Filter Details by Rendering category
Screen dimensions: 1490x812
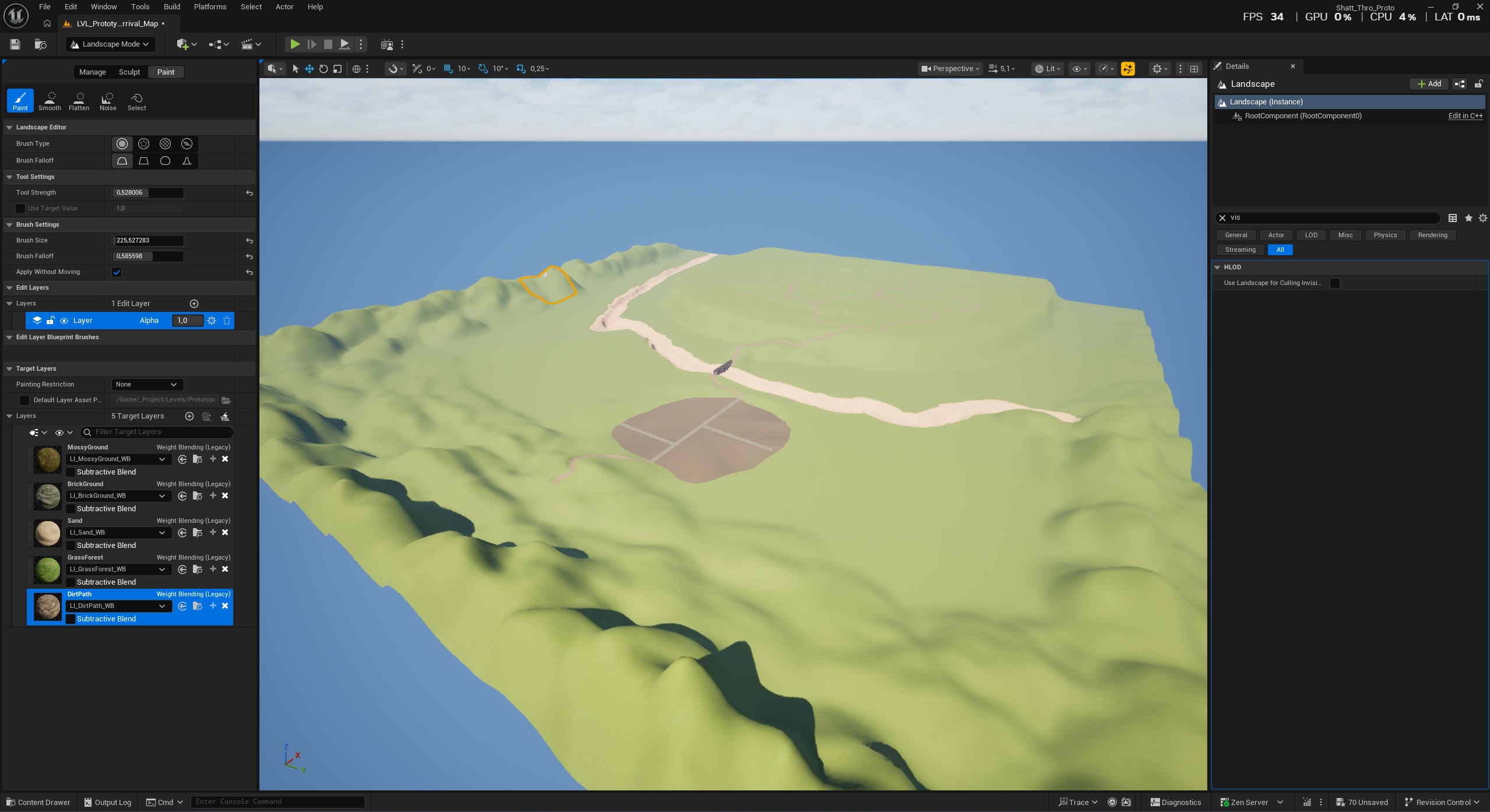1432,235
